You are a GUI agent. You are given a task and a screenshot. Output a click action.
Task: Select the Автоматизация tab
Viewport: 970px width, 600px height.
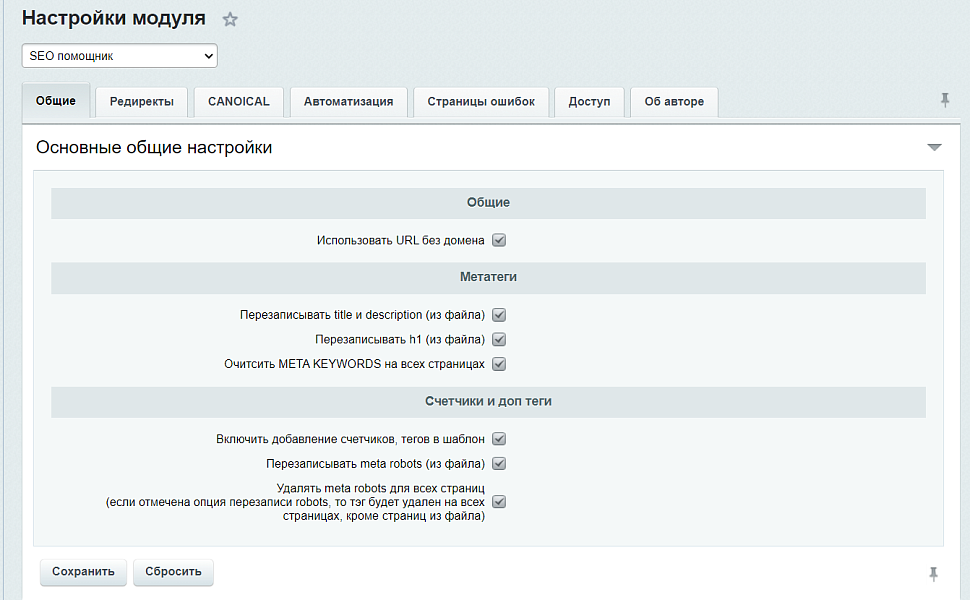pyautogui.click(x=348, y=101)
